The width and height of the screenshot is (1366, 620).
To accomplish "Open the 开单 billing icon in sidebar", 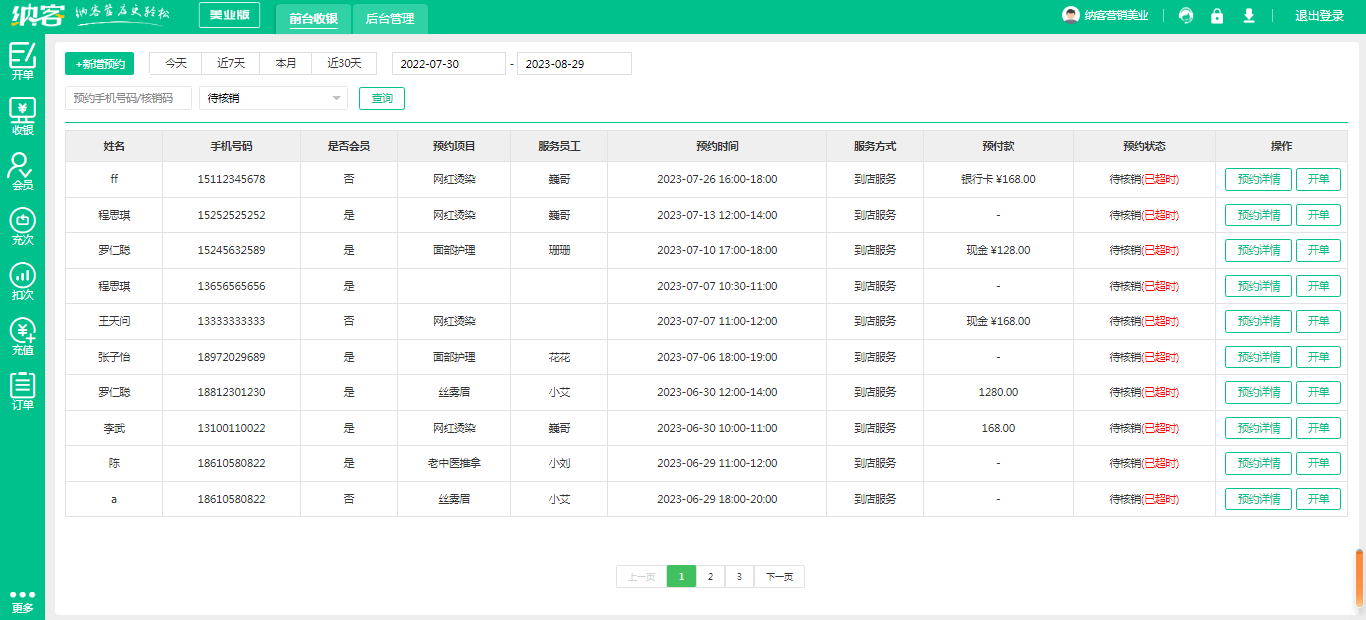I will click(x=22, y=60).
